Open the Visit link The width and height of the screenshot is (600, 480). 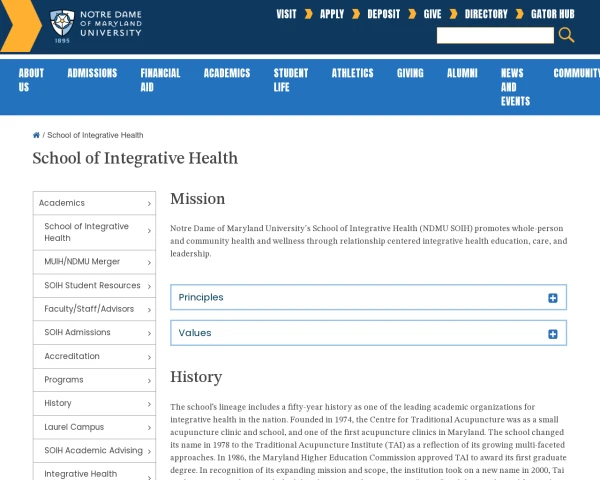(287, 14)
